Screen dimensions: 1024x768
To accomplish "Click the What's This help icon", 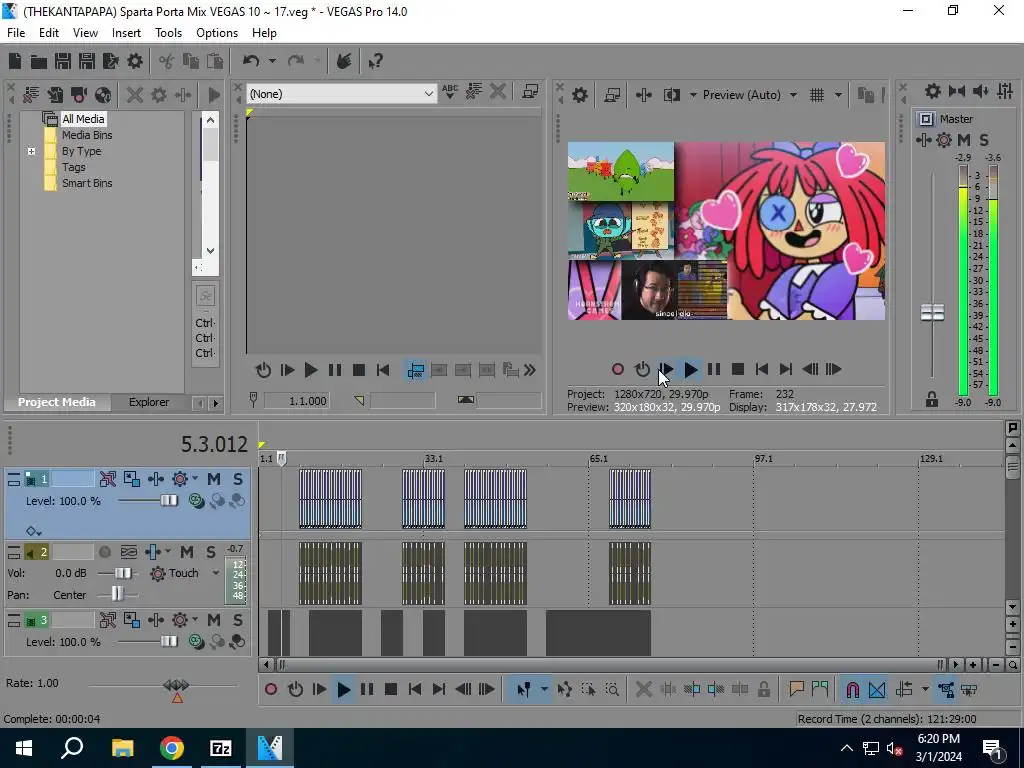I will (375, 61).
